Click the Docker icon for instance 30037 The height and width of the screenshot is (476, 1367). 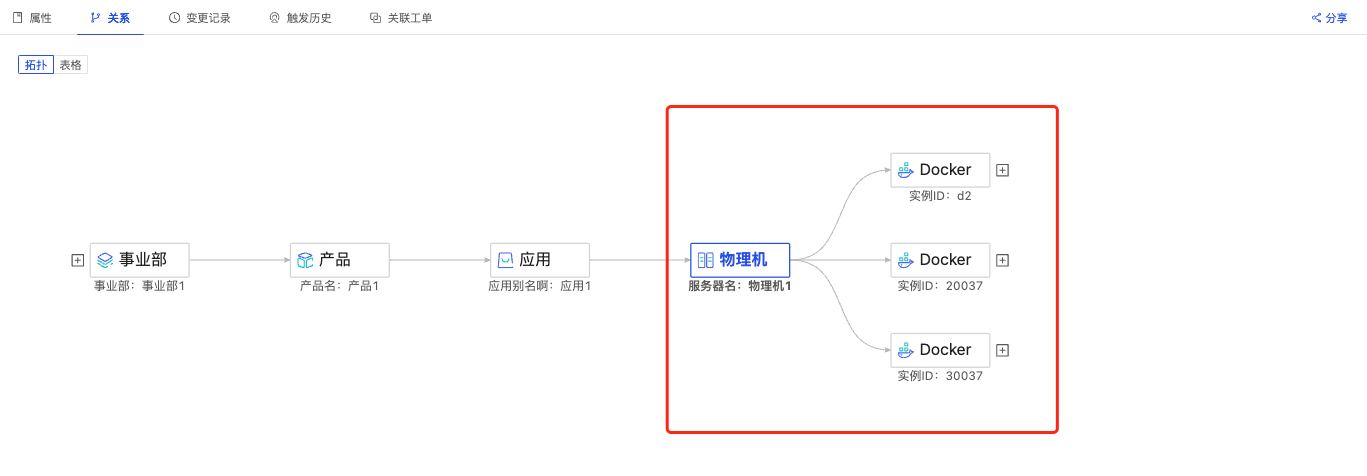(905, 350)
